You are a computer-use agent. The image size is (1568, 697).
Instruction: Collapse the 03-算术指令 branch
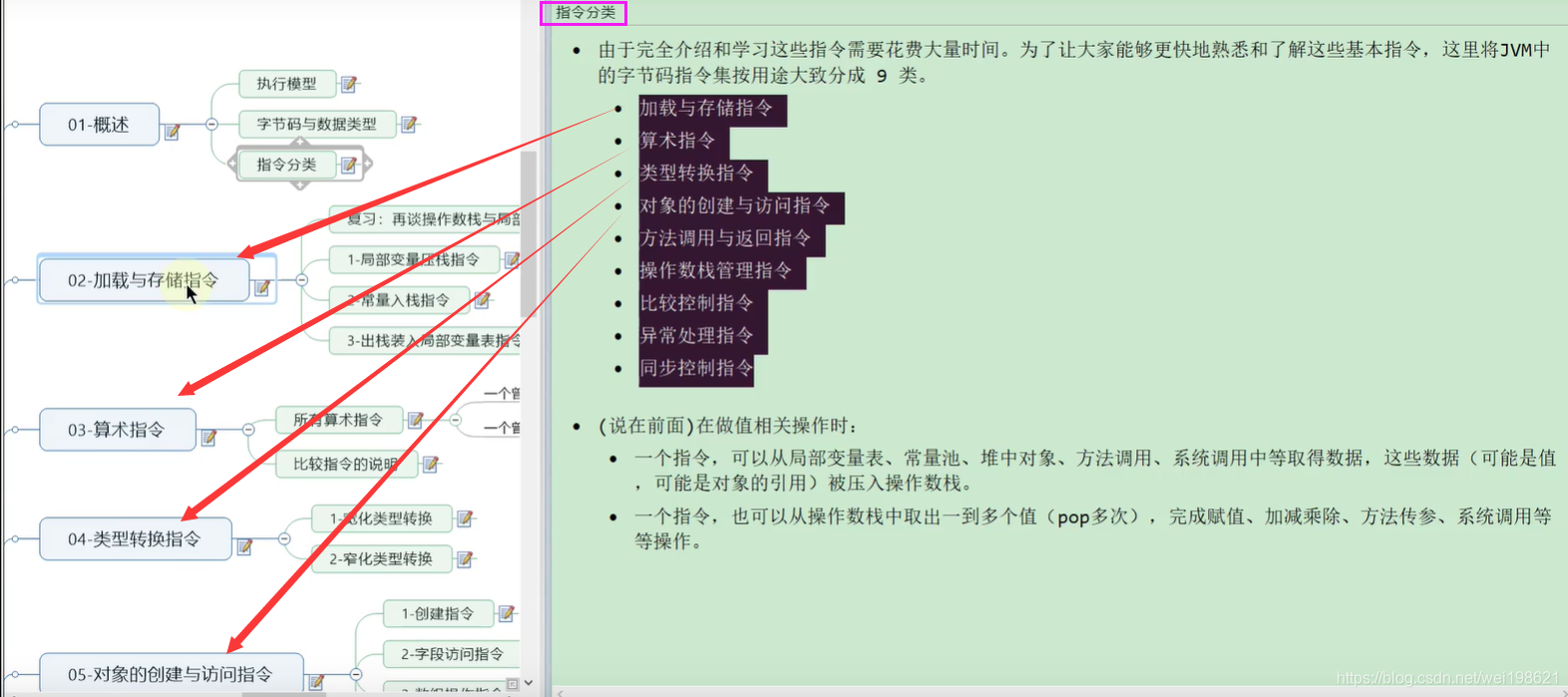pos(248,430)
